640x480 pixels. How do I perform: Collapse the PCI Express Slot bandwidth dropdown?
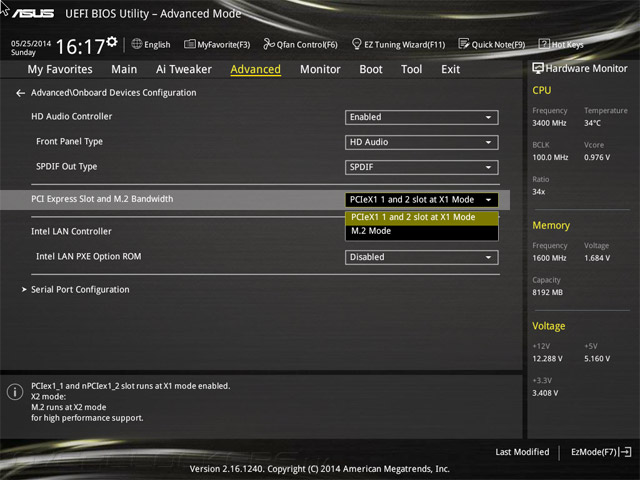422,200
